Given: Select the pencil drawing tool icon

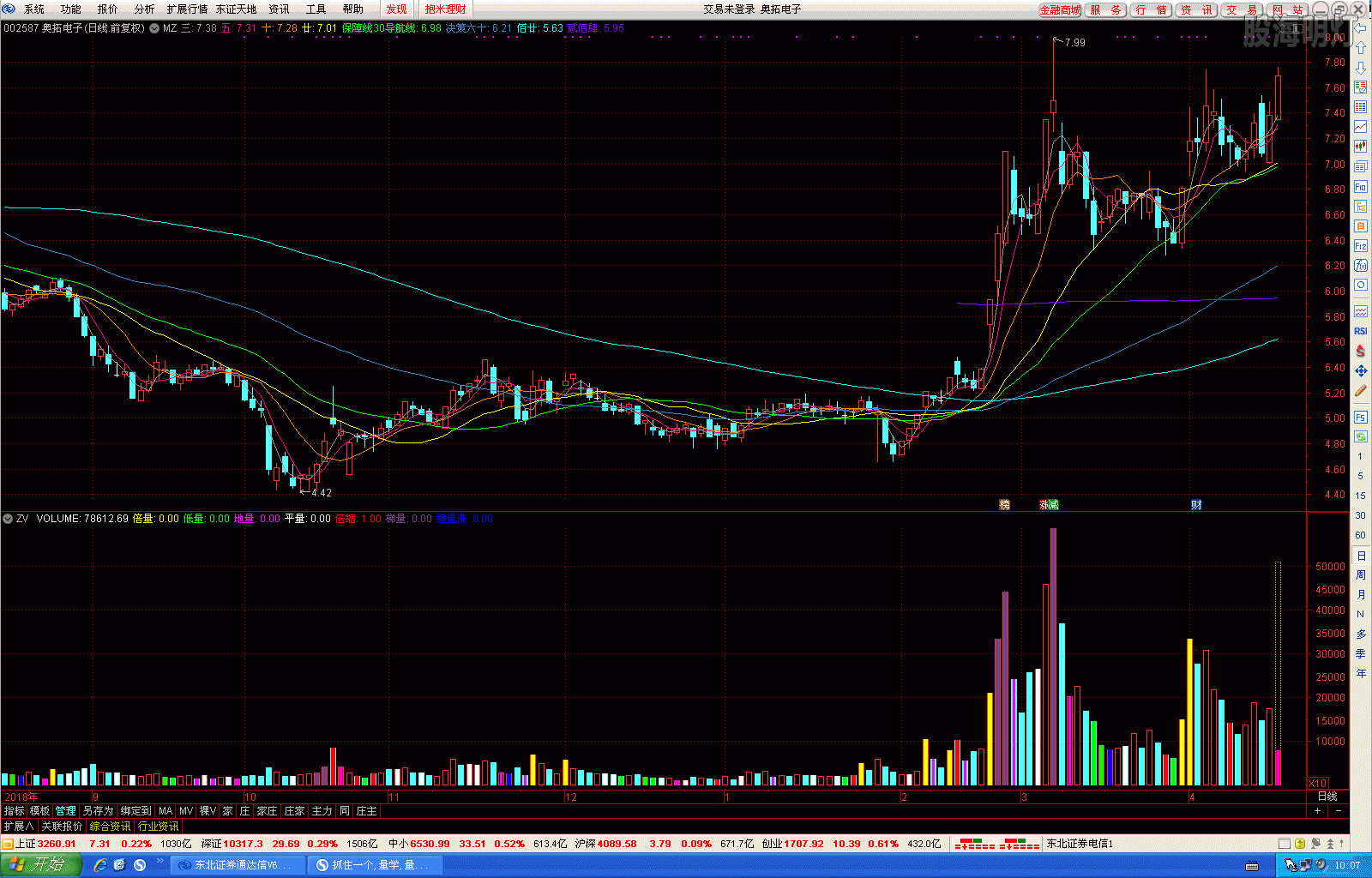Looking at the screenshot, I should tap(1361, 391).
